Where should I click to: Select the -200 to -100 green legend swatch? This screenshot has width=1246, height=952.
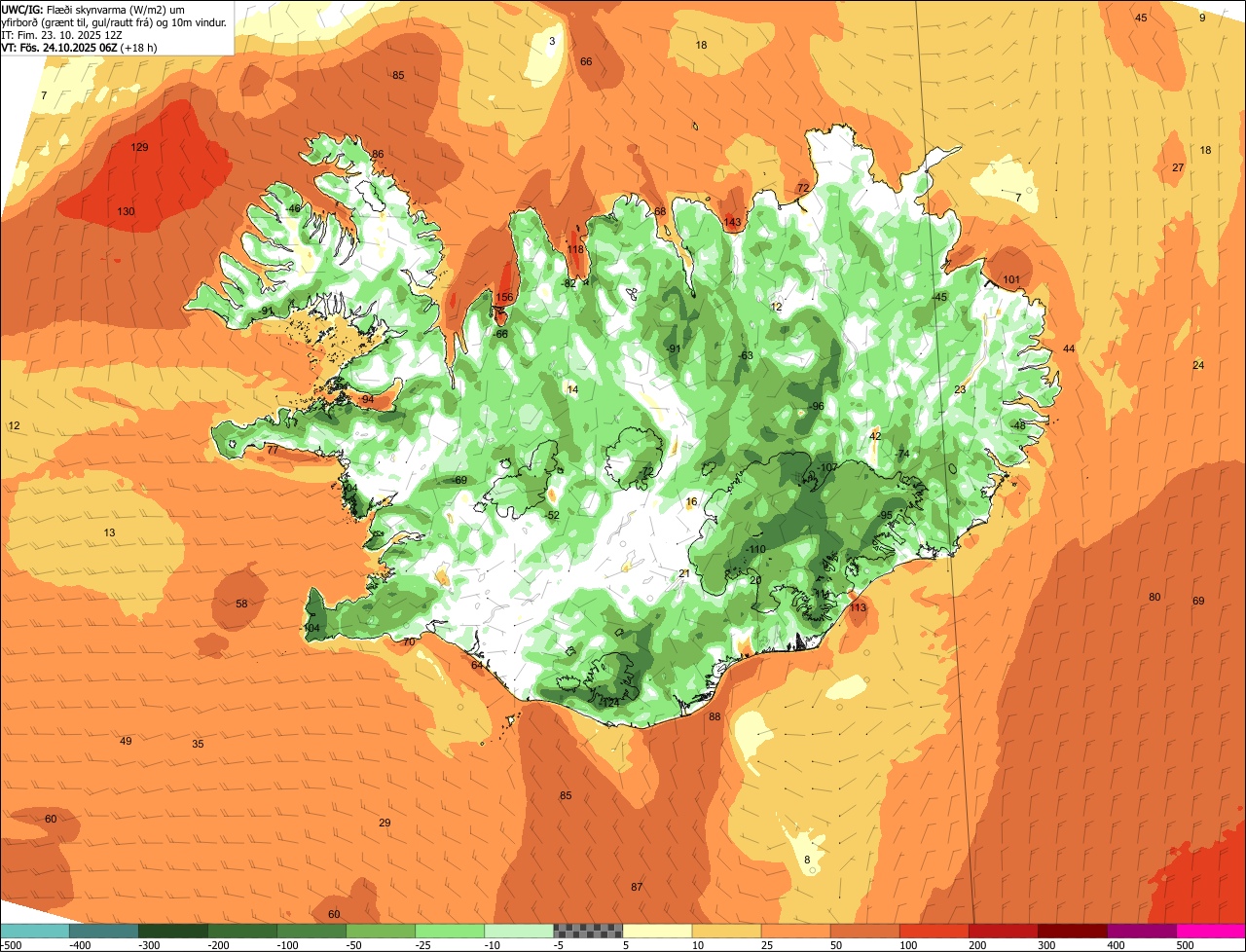[242, 931]
